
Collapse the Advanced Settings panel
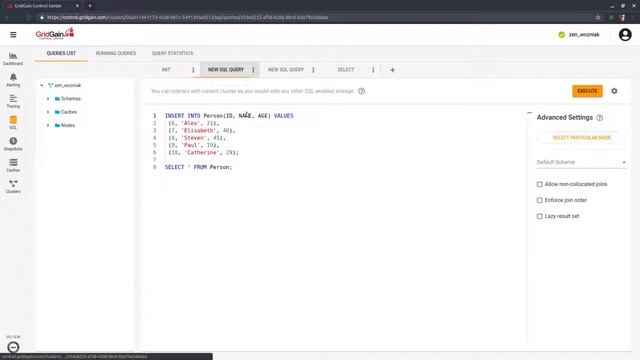click(529, 113)
